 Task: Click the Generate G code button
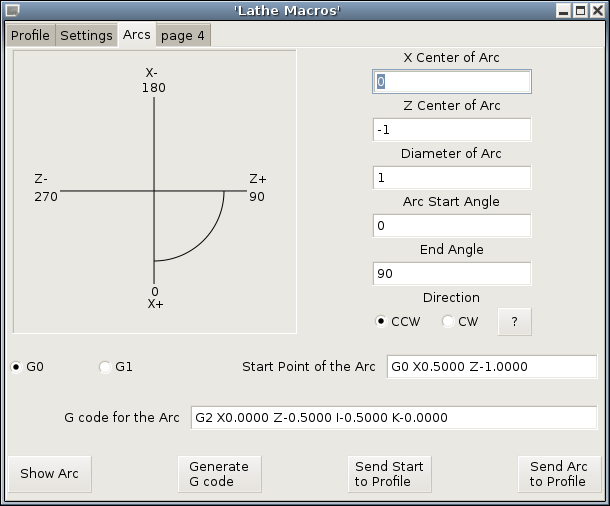click(219, 474)
